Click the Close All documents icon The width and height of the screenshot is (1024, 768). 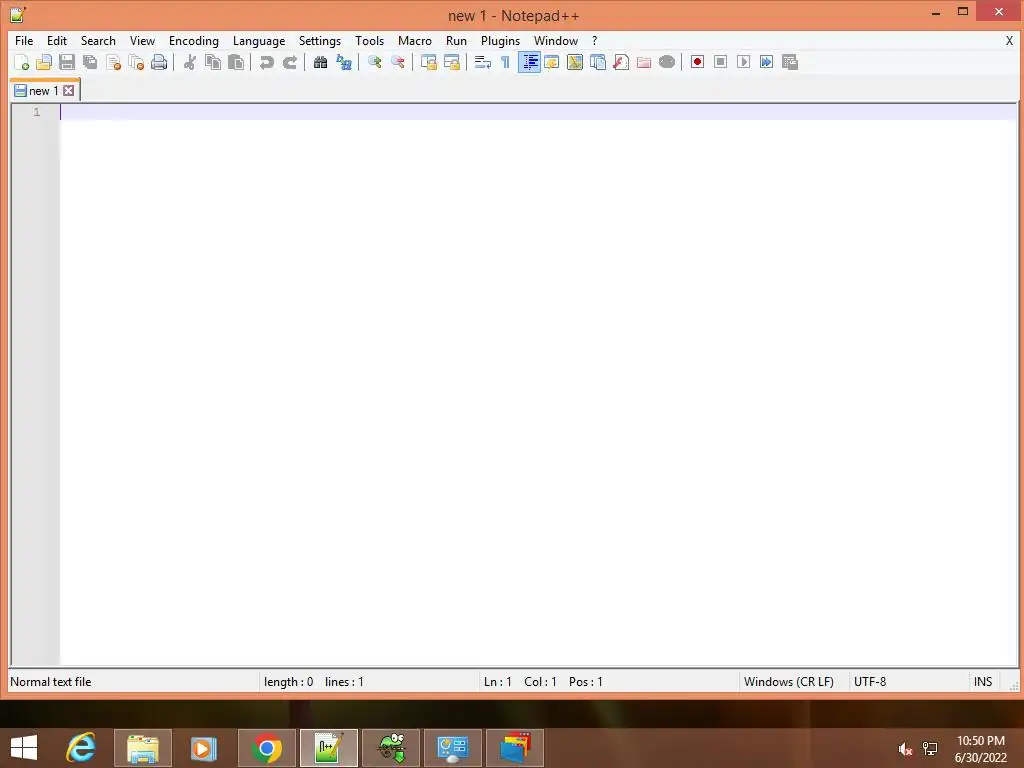[136, 62]
